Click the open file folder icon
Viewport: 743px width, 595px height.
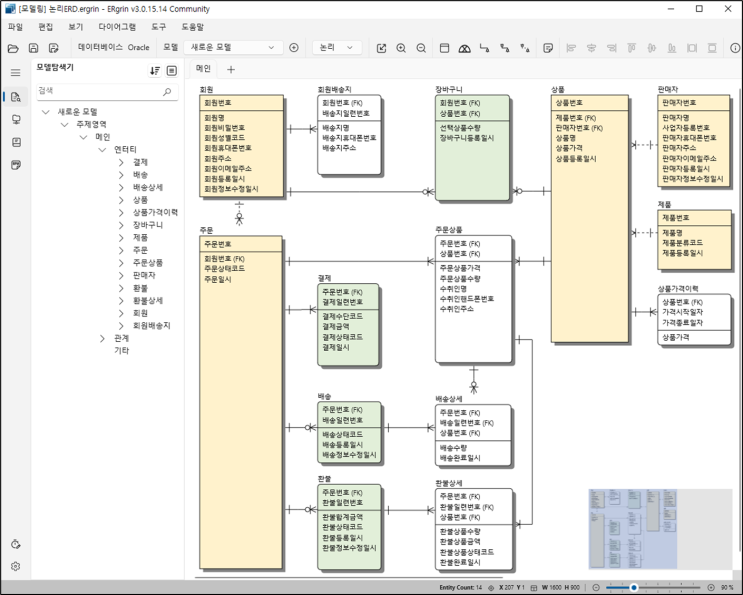coord(13,48)
